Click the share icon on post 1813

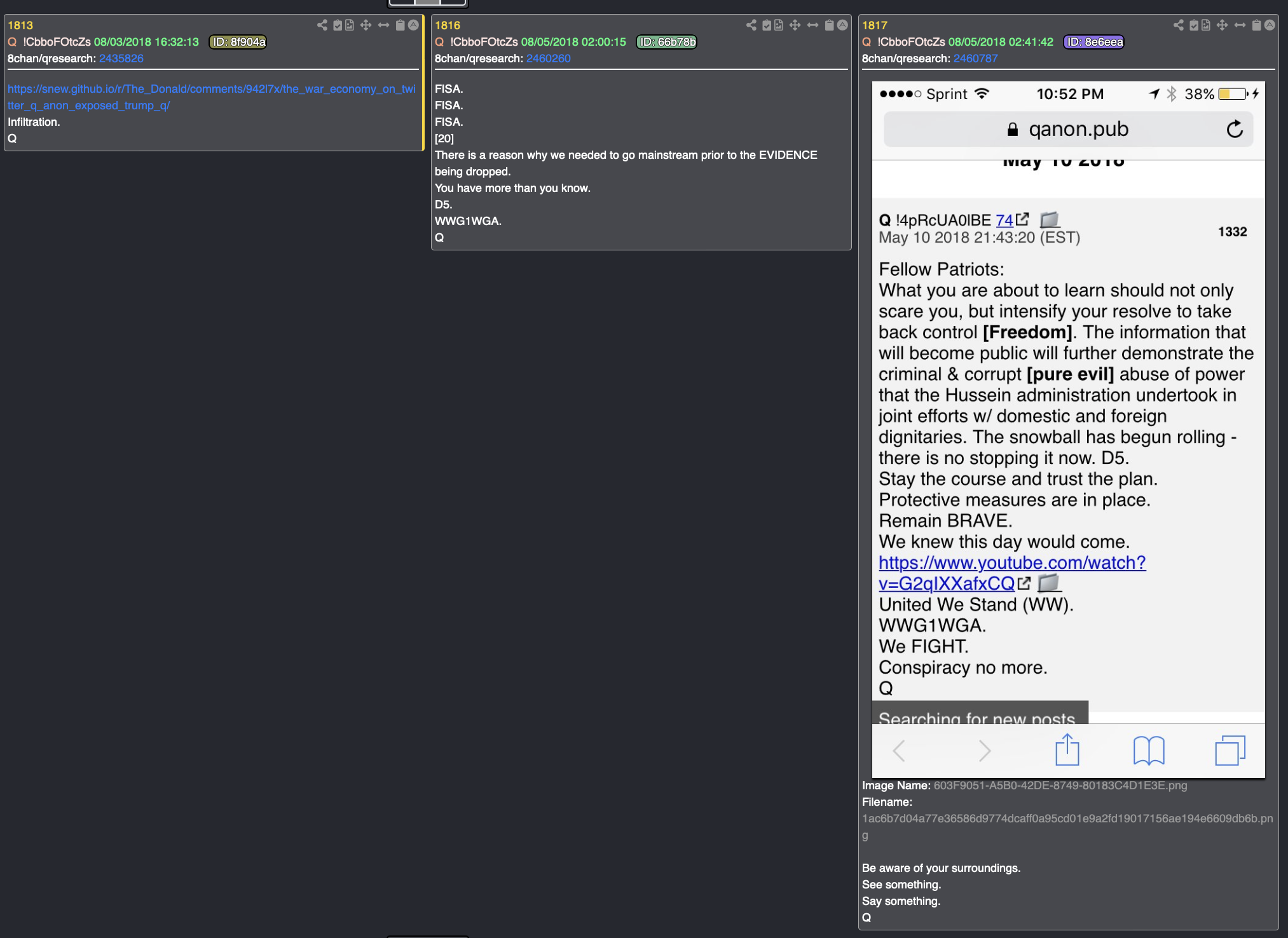322,25
